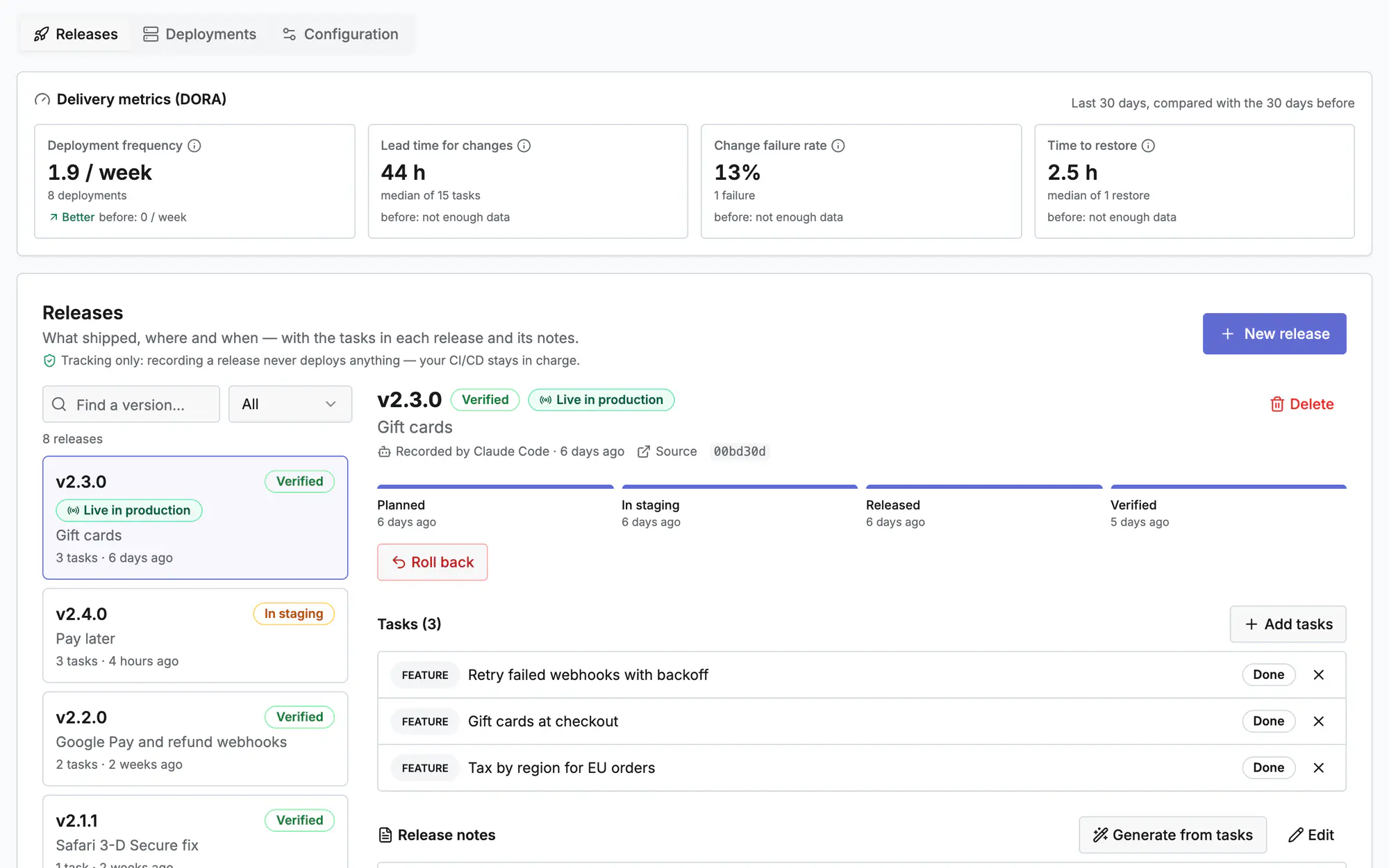Image resolution: width=1389 pixels, height=868 pixels.
Task: Select the v2.4.0 Pay later release card
Action: [x=195, y=636]
